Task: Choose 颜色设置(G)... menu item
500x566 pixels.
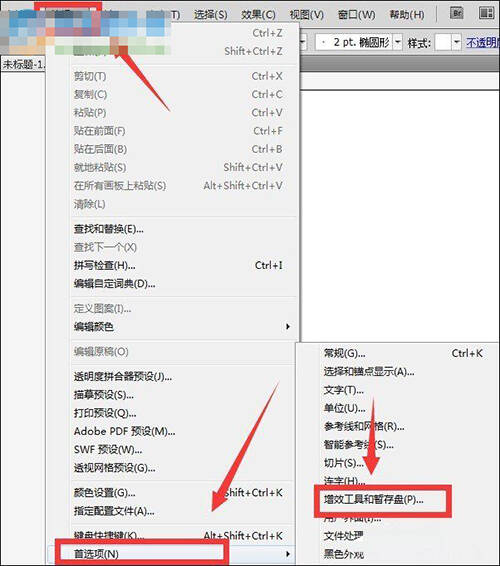Action: (105, 493)
